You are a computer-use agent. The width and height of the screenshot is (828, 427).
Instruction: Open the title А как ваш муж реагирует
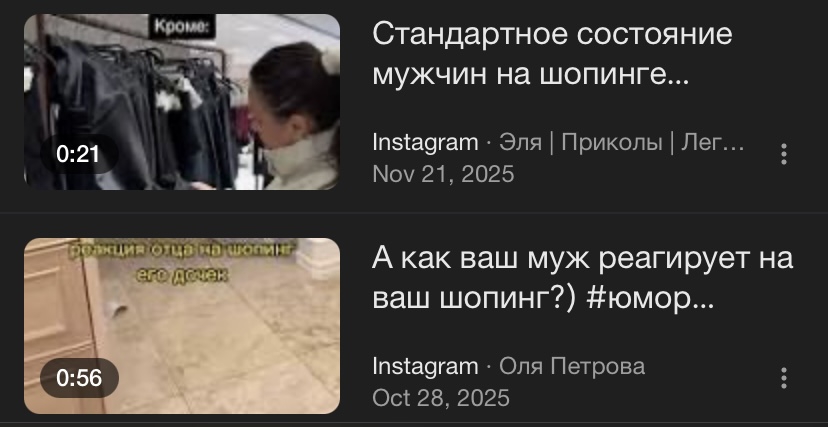coord(582,279)
